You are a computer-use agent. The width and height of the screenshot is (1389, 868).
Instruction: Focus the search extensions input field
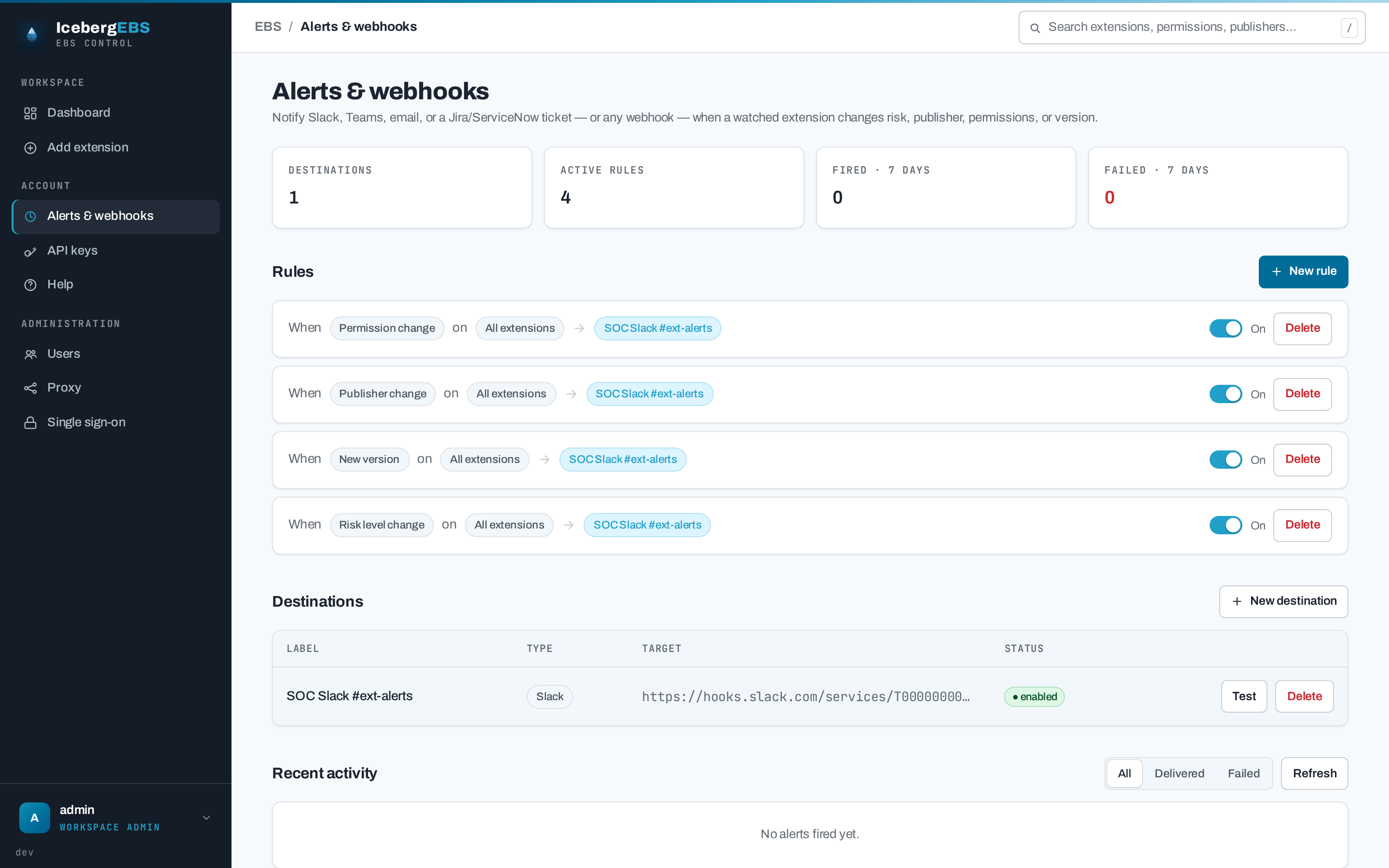[1192, 27]
